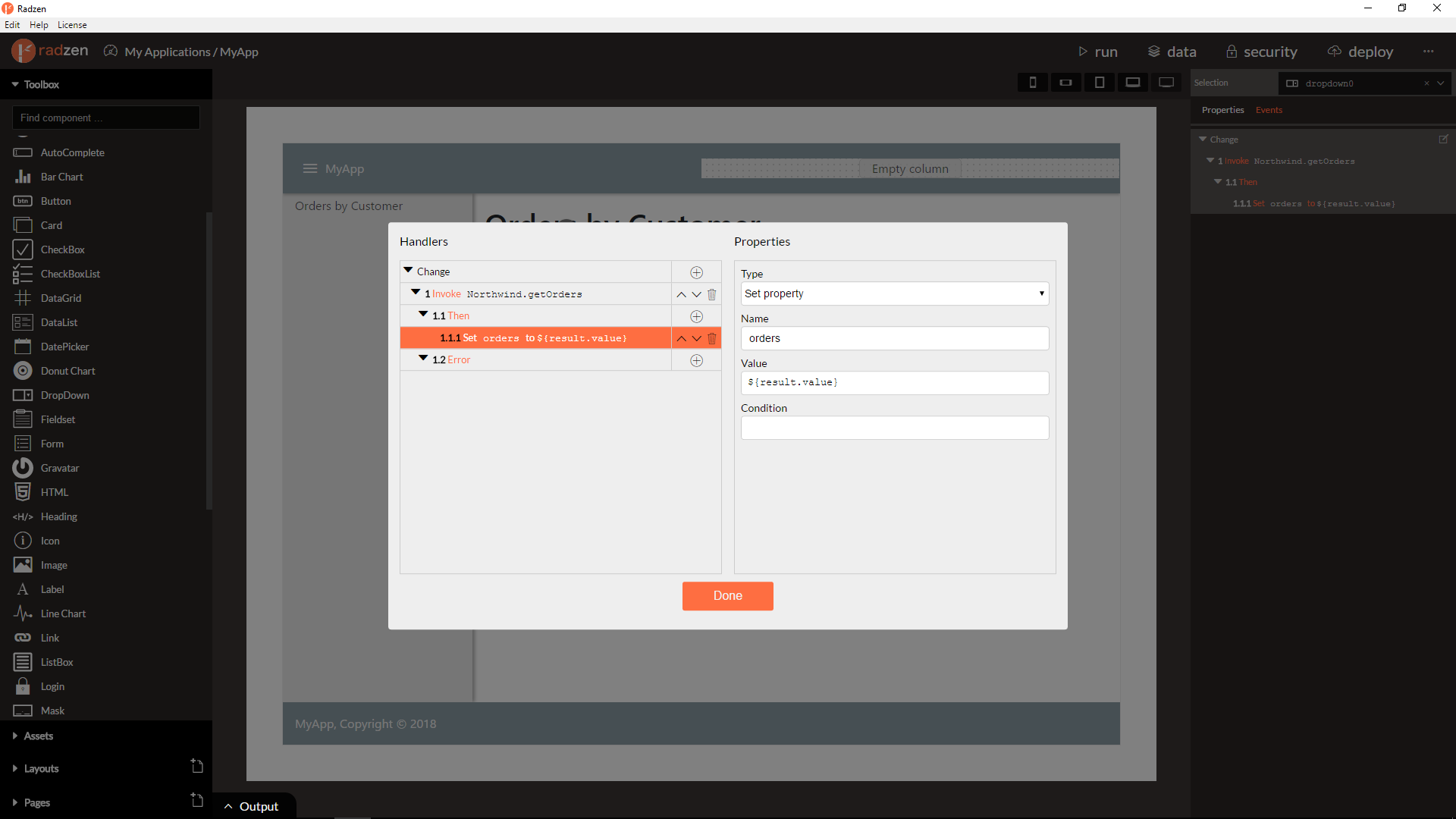Move the Set orders action down

pyautogui.click(x=696, y=338)
